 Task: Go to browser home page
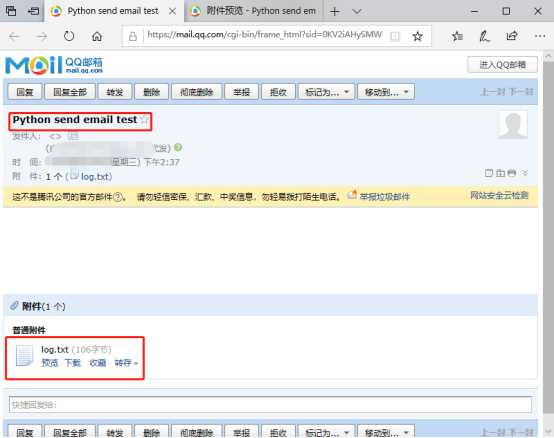(96, 36)
